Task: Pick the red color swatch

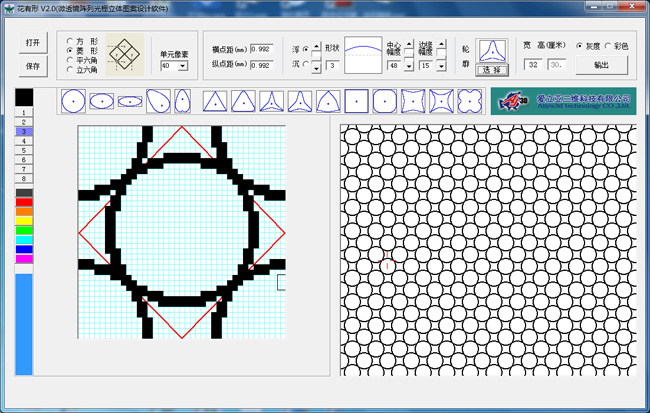Action: (x=24, y=202)
